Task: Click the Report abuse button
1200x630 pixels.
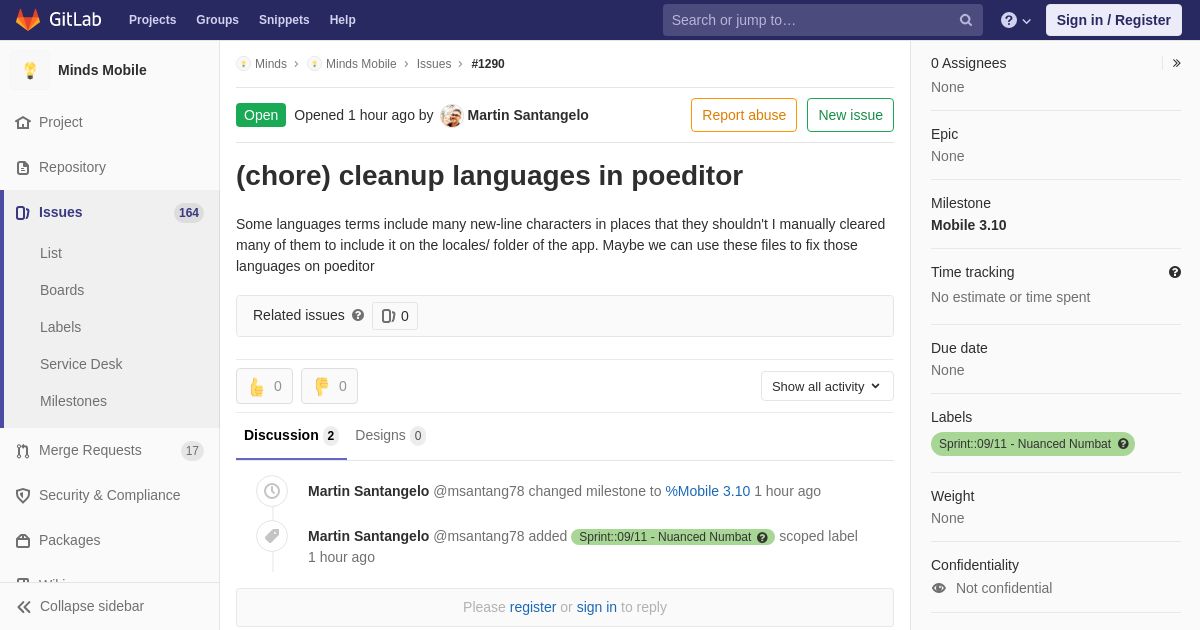Action: click(x=744, y=115)
